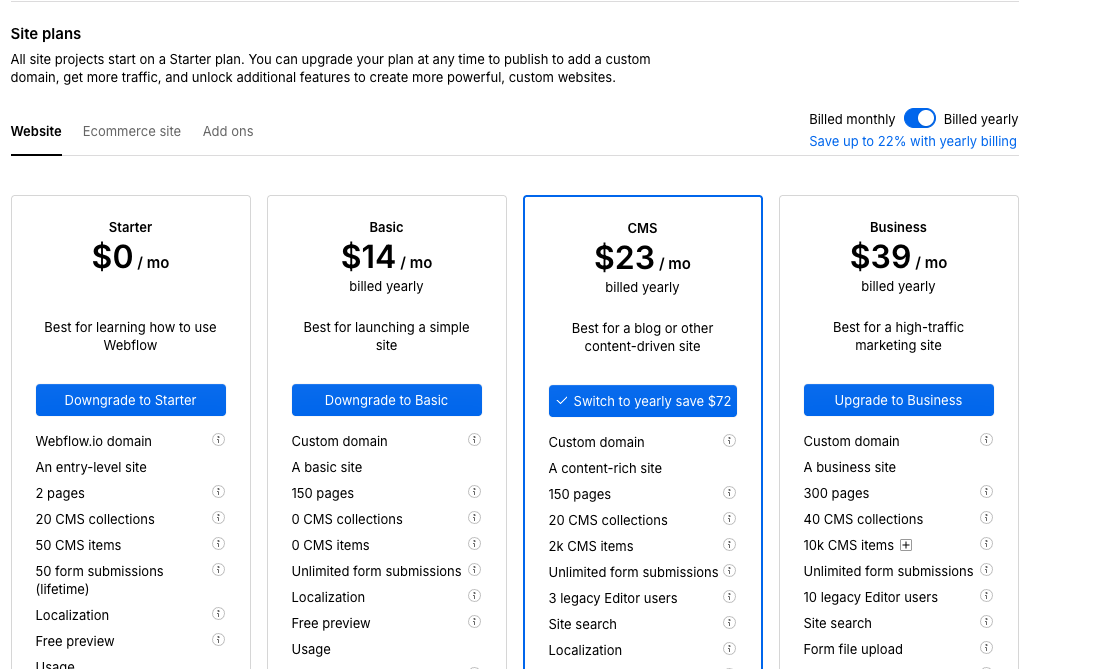The image size is (1105, 669).
Task: Click Save up to 22% with yearly billing
Action: pos(913,141)
